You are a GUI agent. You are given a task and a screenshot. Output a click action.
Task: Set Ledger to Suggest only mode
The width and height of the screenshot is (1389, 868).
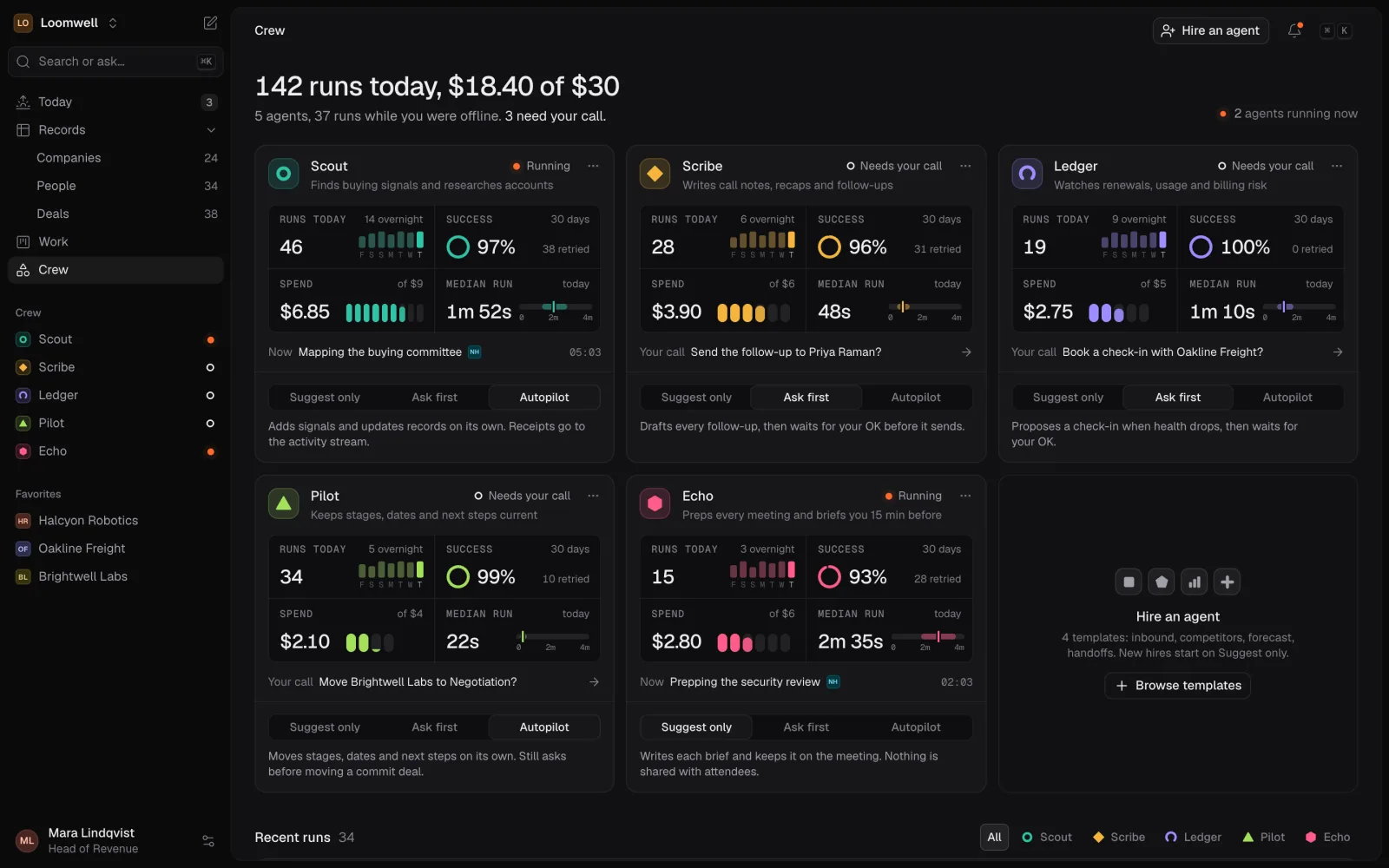(x=1068, y=397)
